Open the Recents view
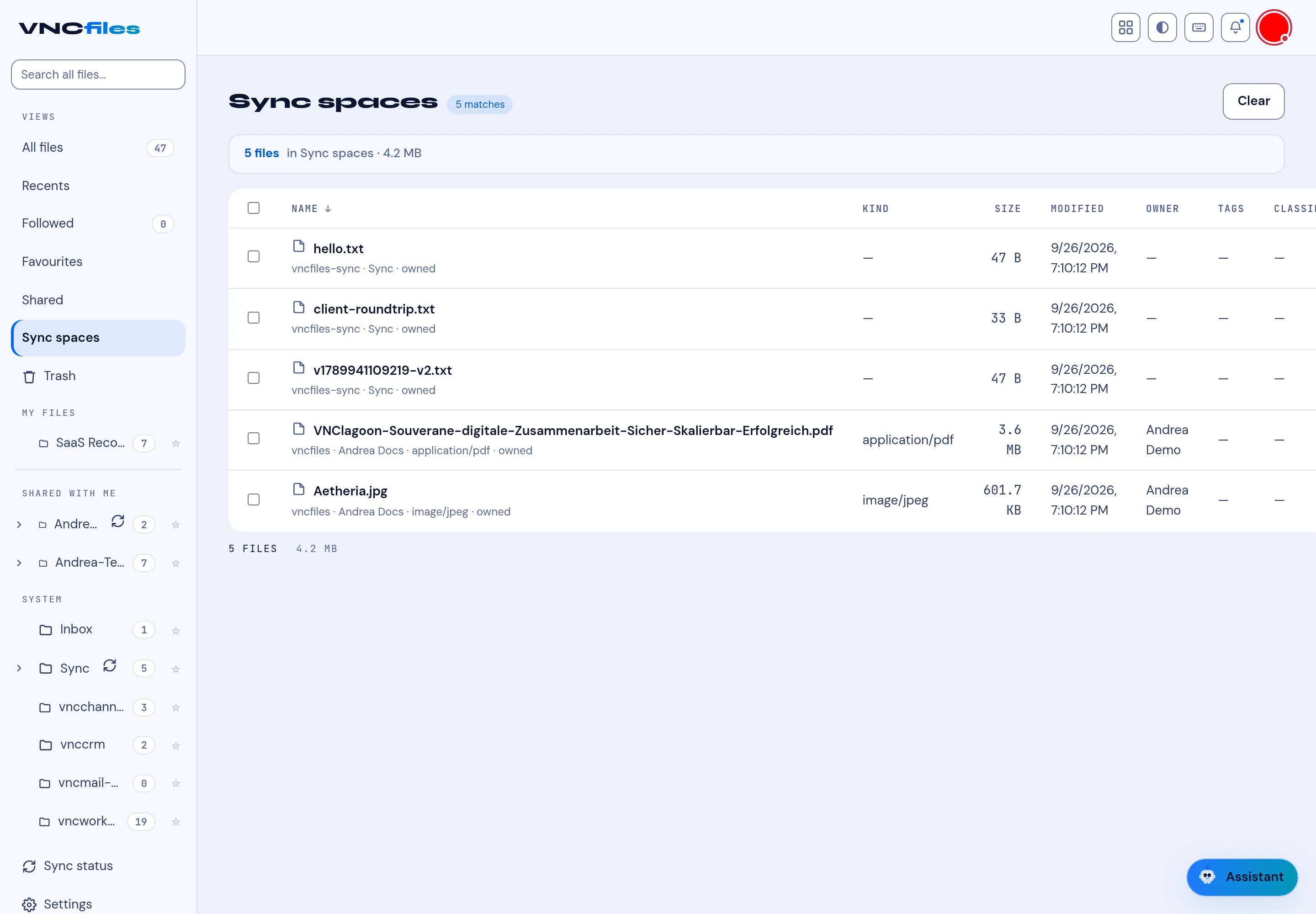 pos(98,186)
